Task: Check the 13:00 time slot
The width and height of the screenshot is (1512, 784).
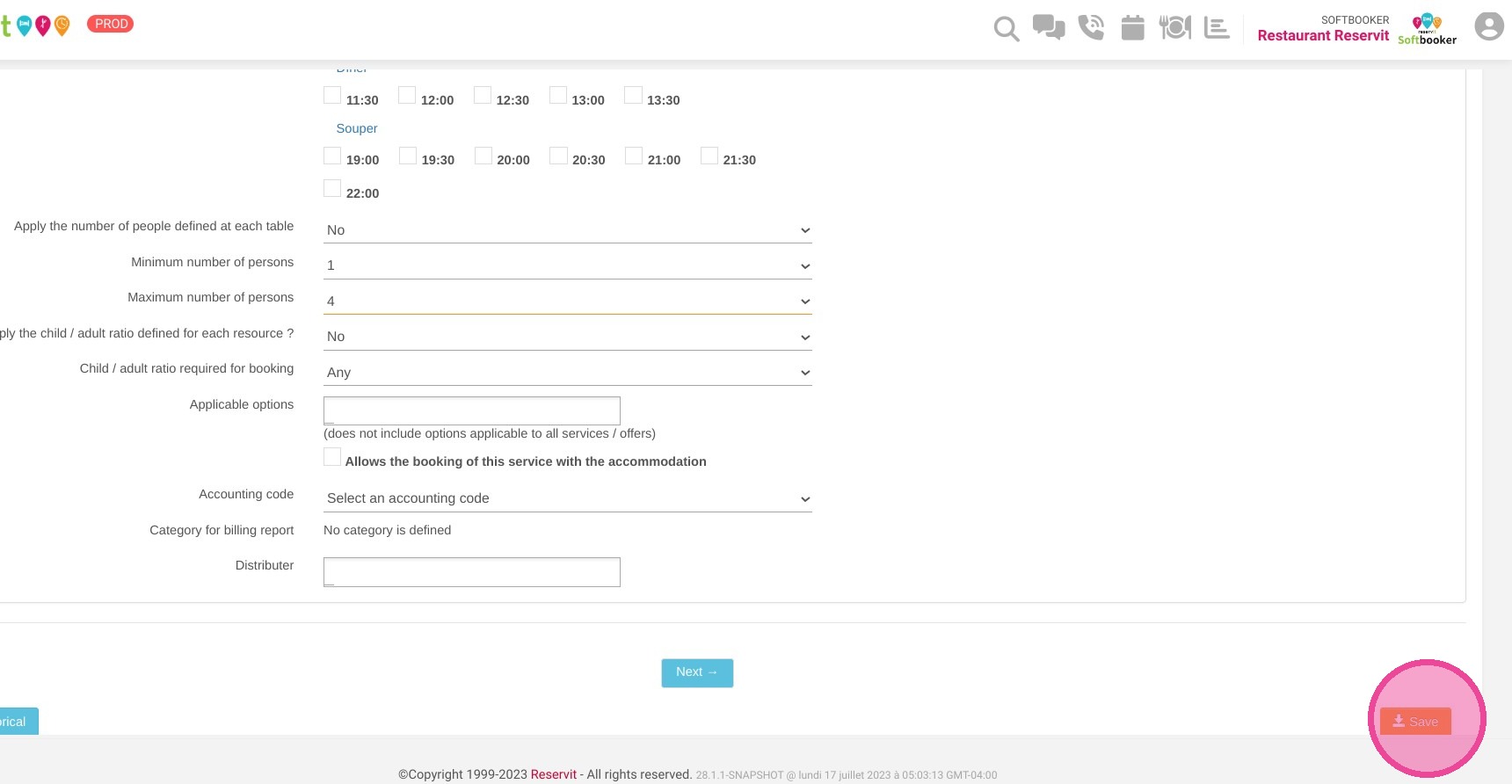Action: (558, 95)
